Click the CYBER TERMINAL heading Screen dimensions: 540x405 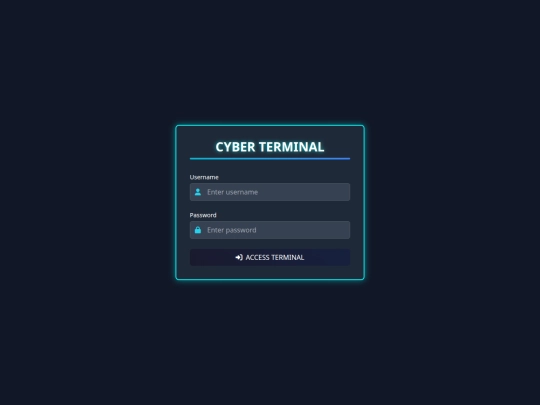click(270, 147)
